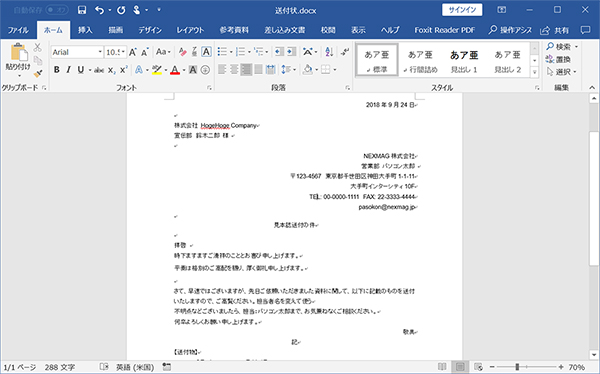Click the サインイン button
600x374 pixels.
[462, 10]
